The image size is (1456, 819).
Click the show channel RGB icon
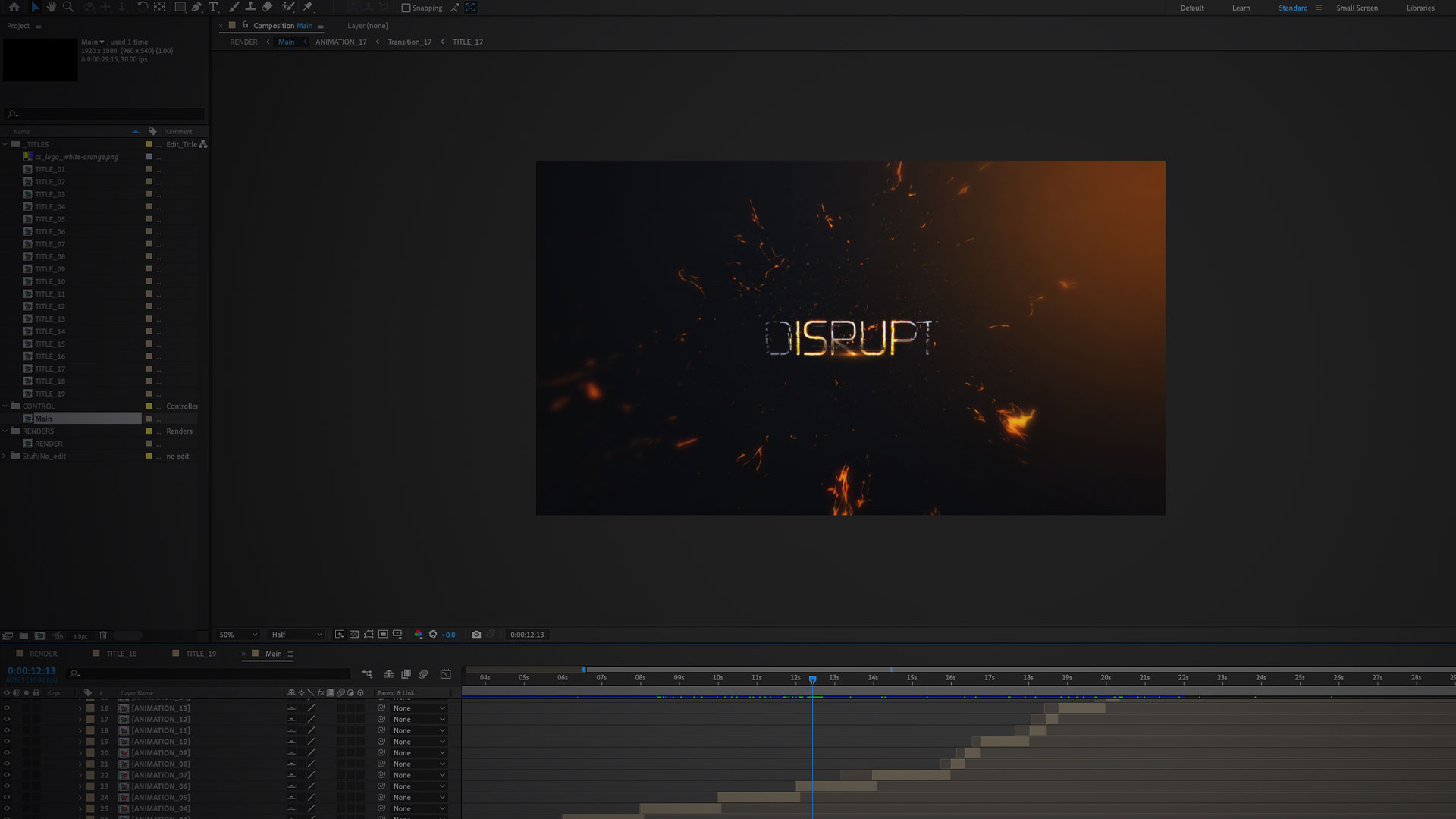[x=418, y=635]
